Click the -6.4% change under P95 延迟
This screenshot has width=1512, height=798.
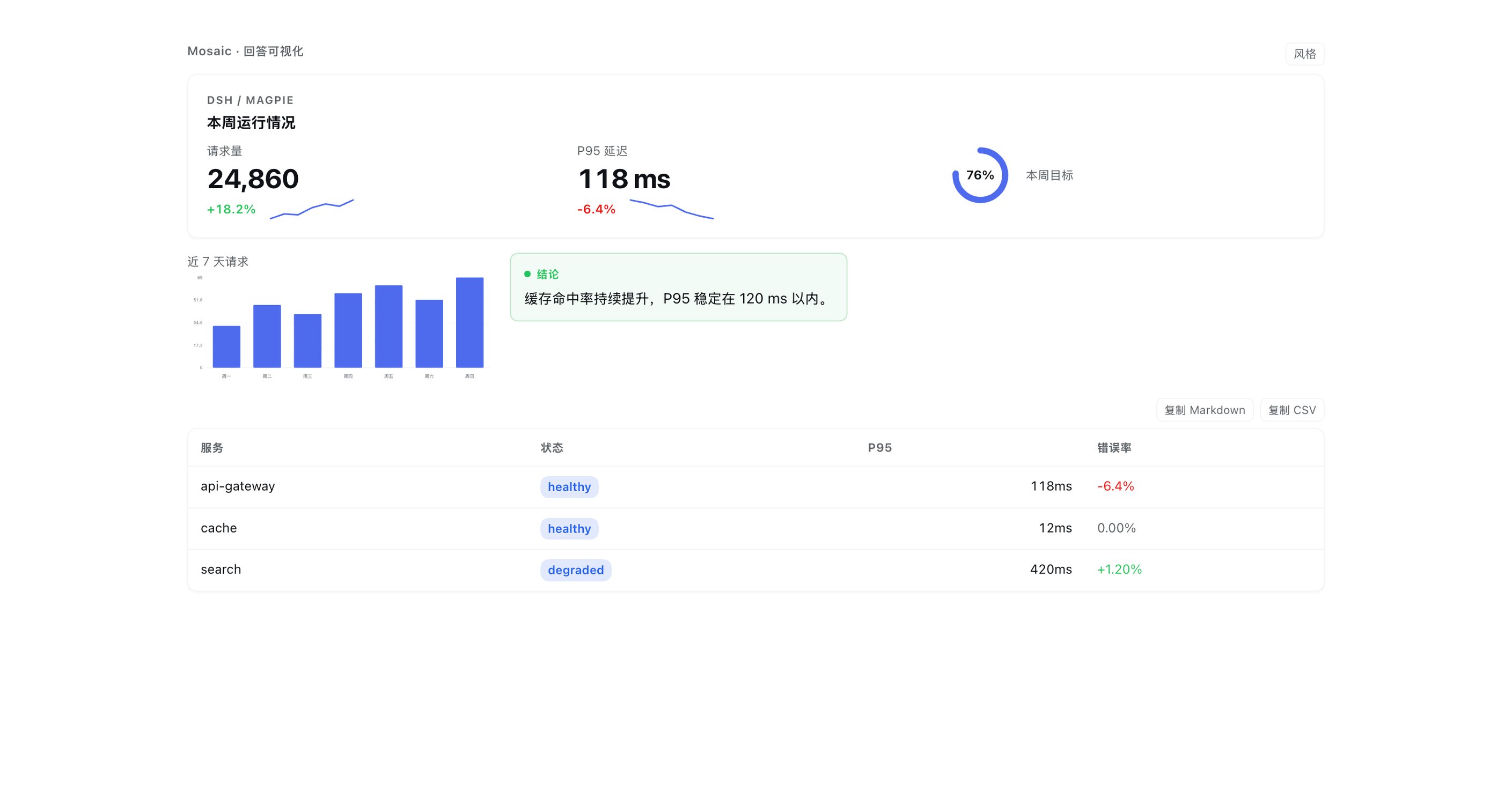click(x=596, y=210)
